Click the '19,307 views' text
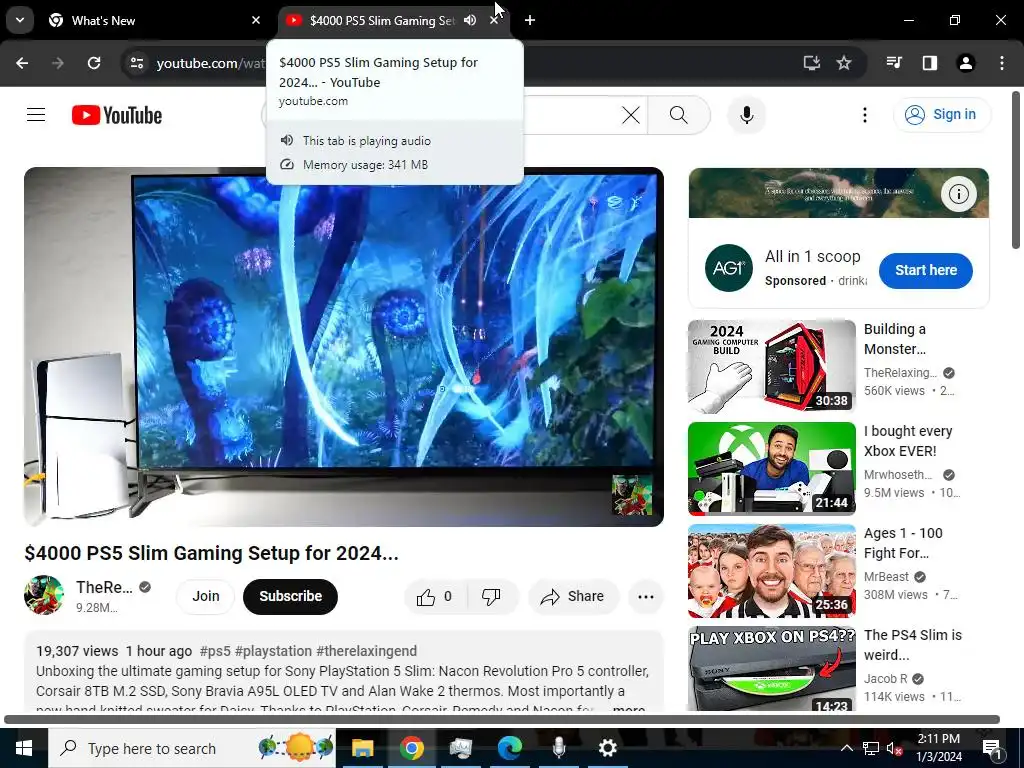The height and width of the screenshot is (768, 1024). 77,651
